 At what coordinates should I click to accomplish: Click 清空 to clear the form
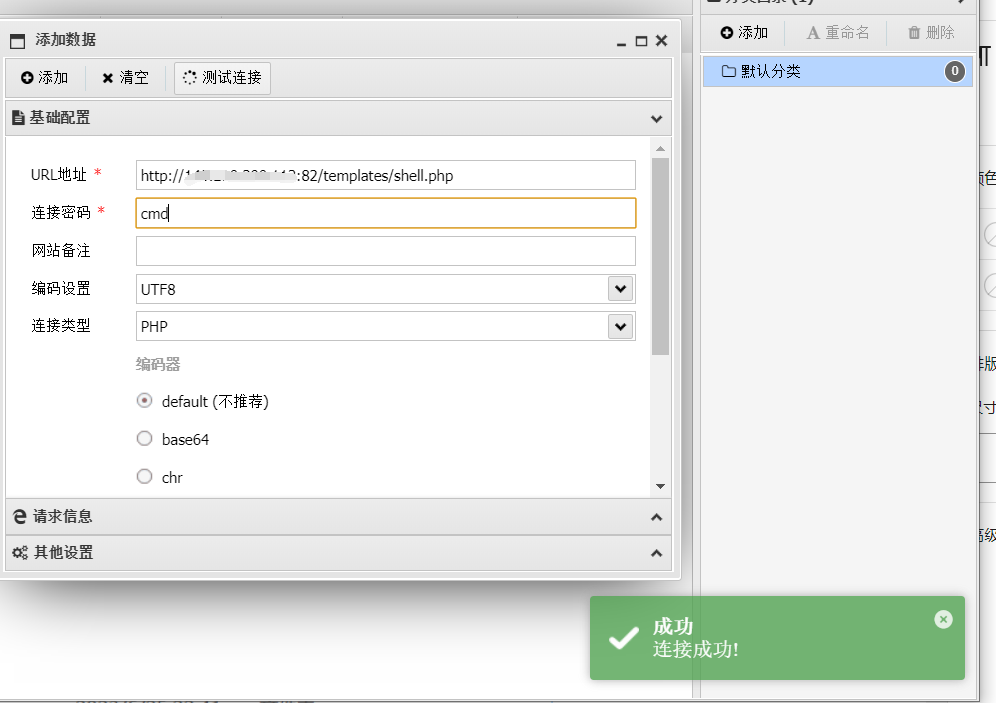(125, 77)
